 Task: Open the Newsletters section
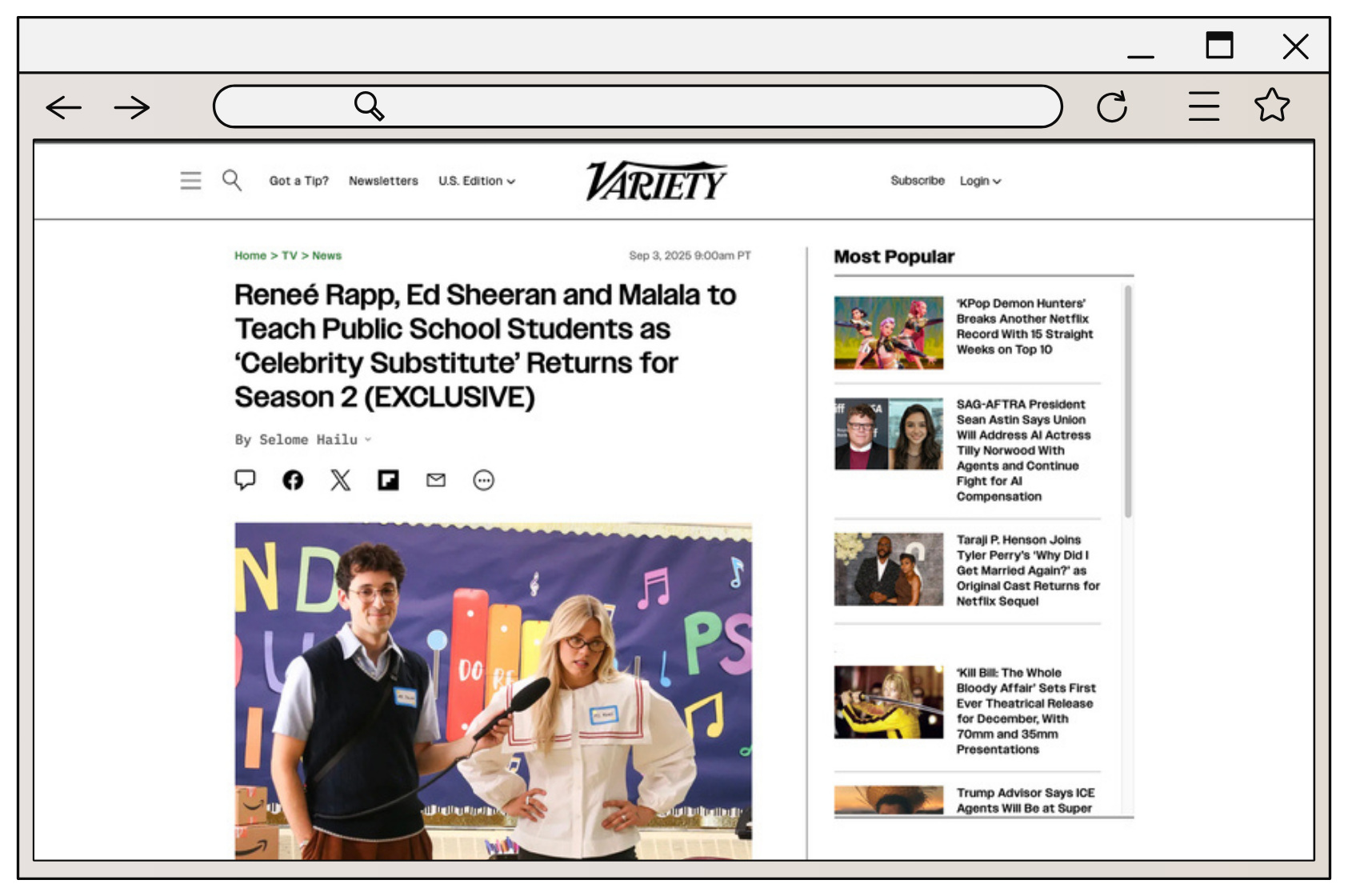pyautogui.click(x=382, y=181)
